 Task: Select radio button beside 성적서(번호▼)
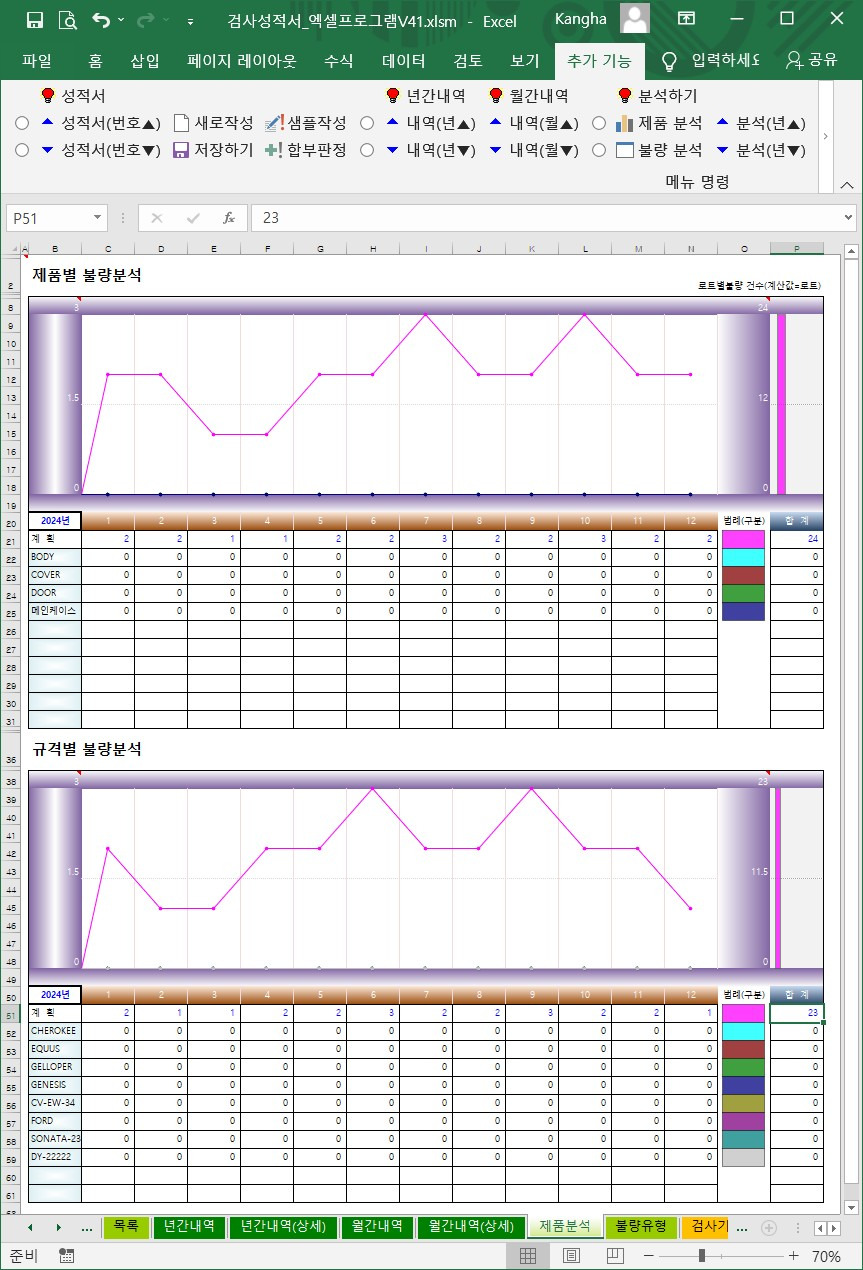pos(22,151)
